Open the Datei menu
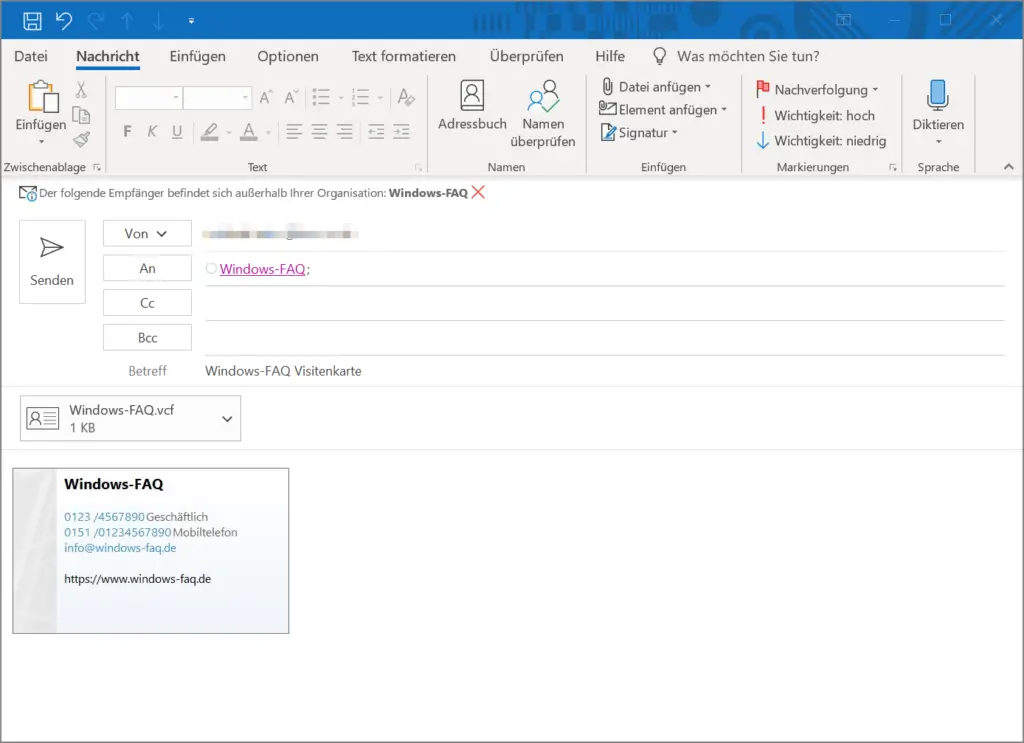The image size is (1024, 743). 31,56
